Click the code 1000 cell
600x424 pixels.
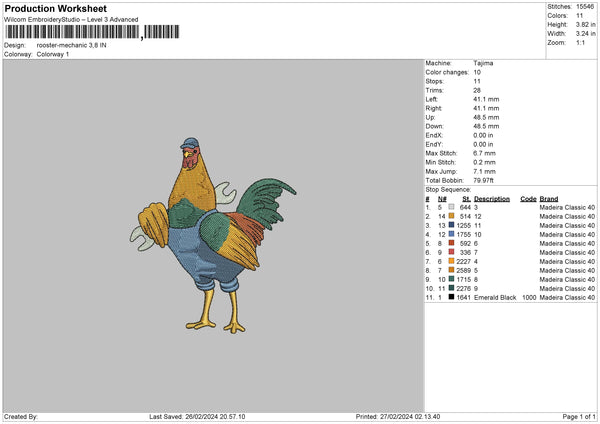coord(529,297)
